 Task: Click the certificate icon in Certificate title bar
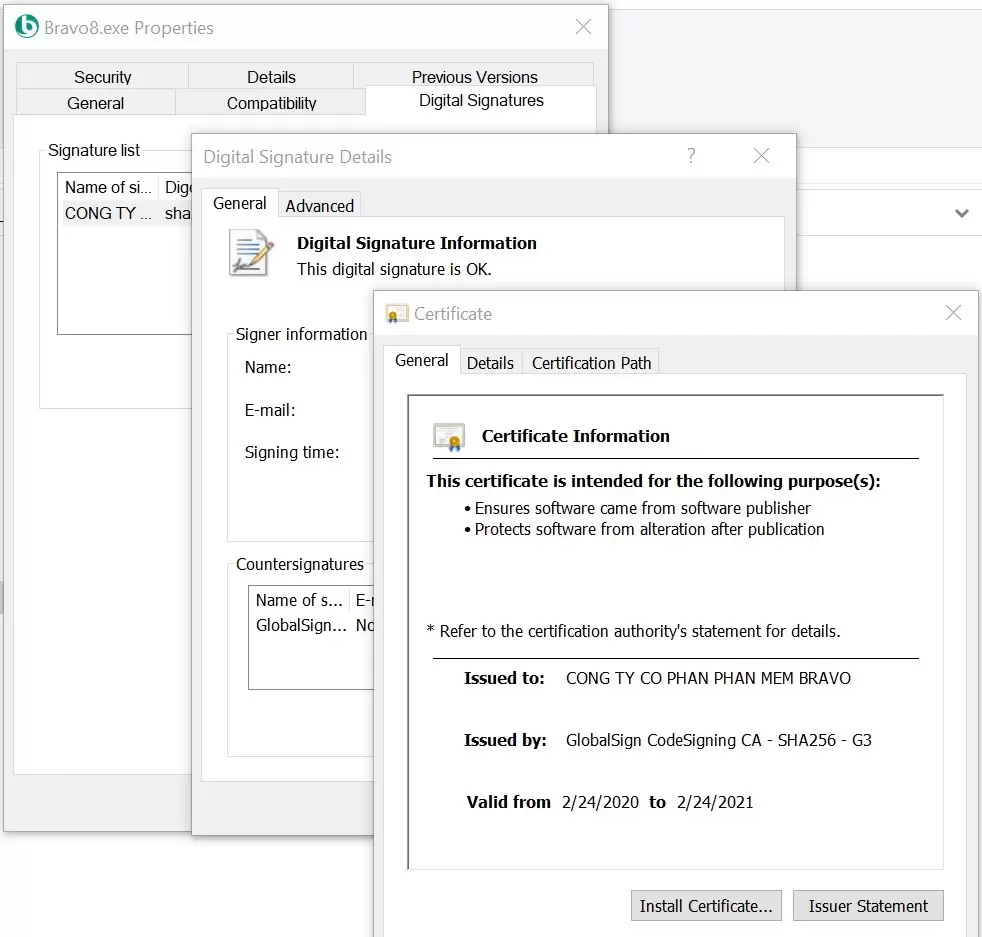(397, 314)
